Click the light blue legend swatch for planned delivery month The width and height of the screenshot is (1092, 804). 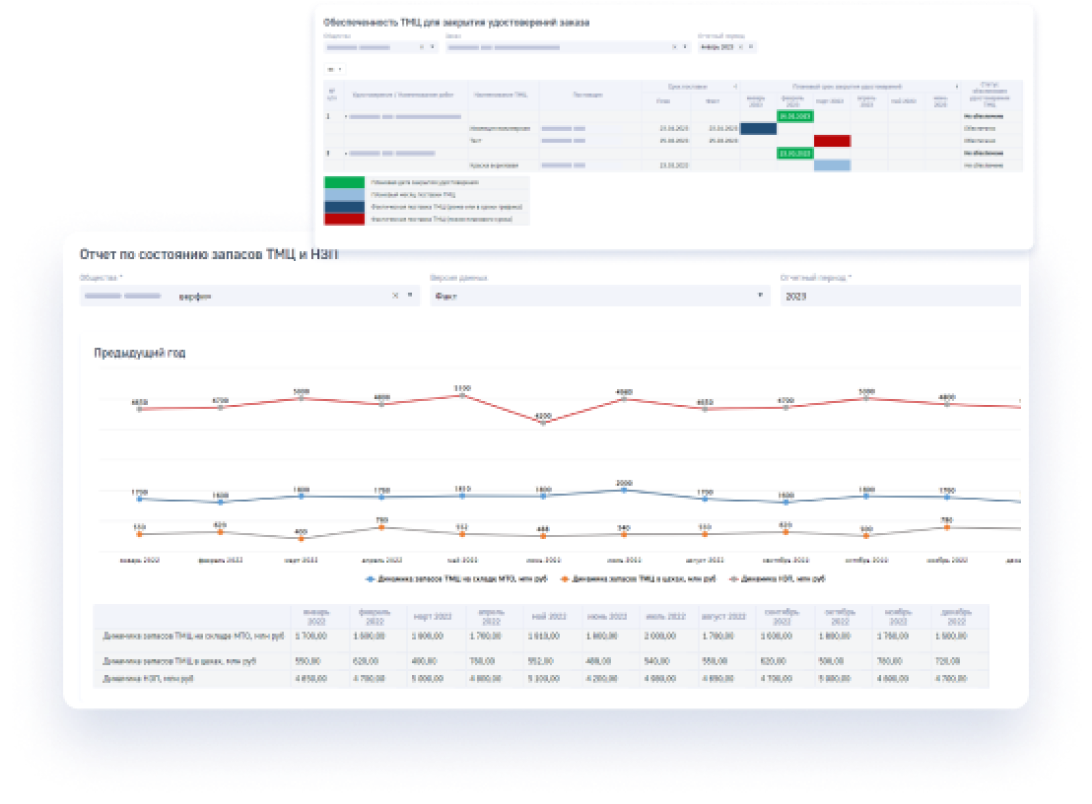pyautogui.click(x=344, y=195)
